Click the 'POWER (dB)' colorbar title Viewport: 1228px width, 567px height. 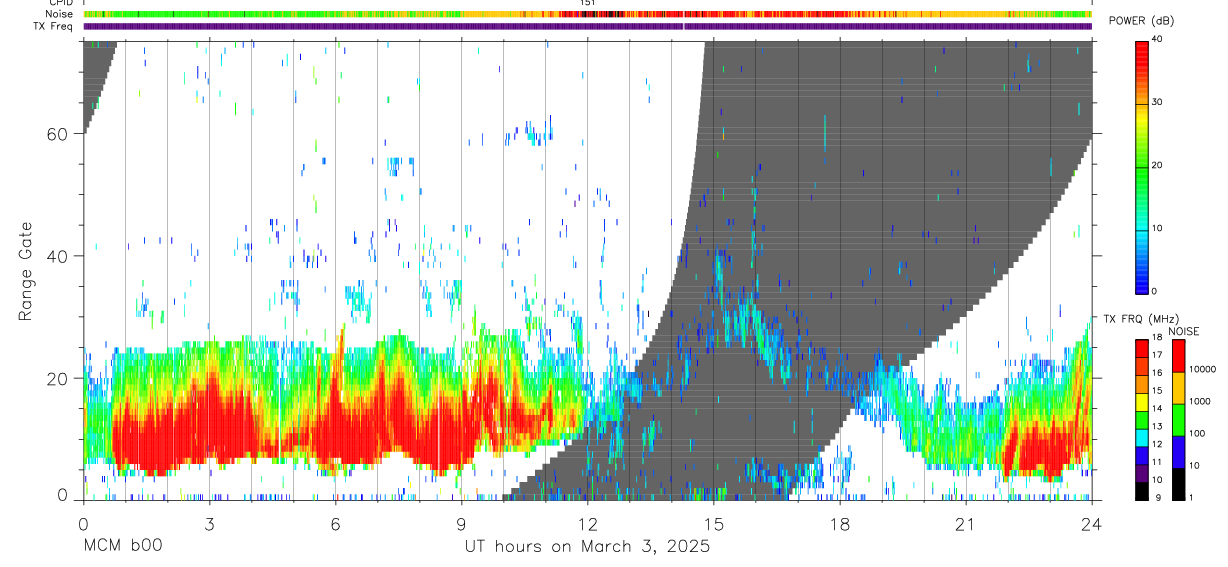1143,22
